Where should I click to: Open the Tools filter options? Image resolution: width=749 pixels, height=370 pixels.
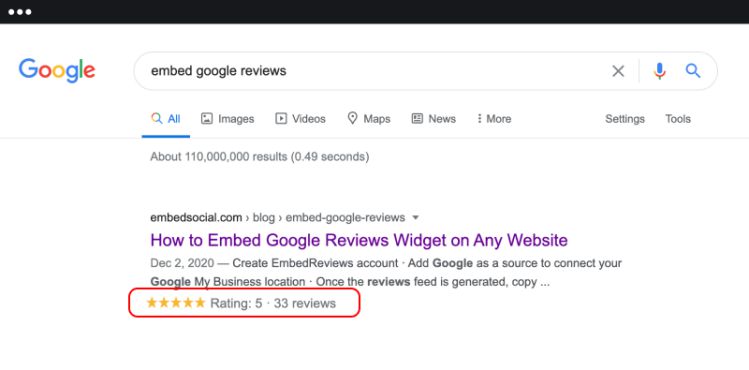tap(678, 118)
